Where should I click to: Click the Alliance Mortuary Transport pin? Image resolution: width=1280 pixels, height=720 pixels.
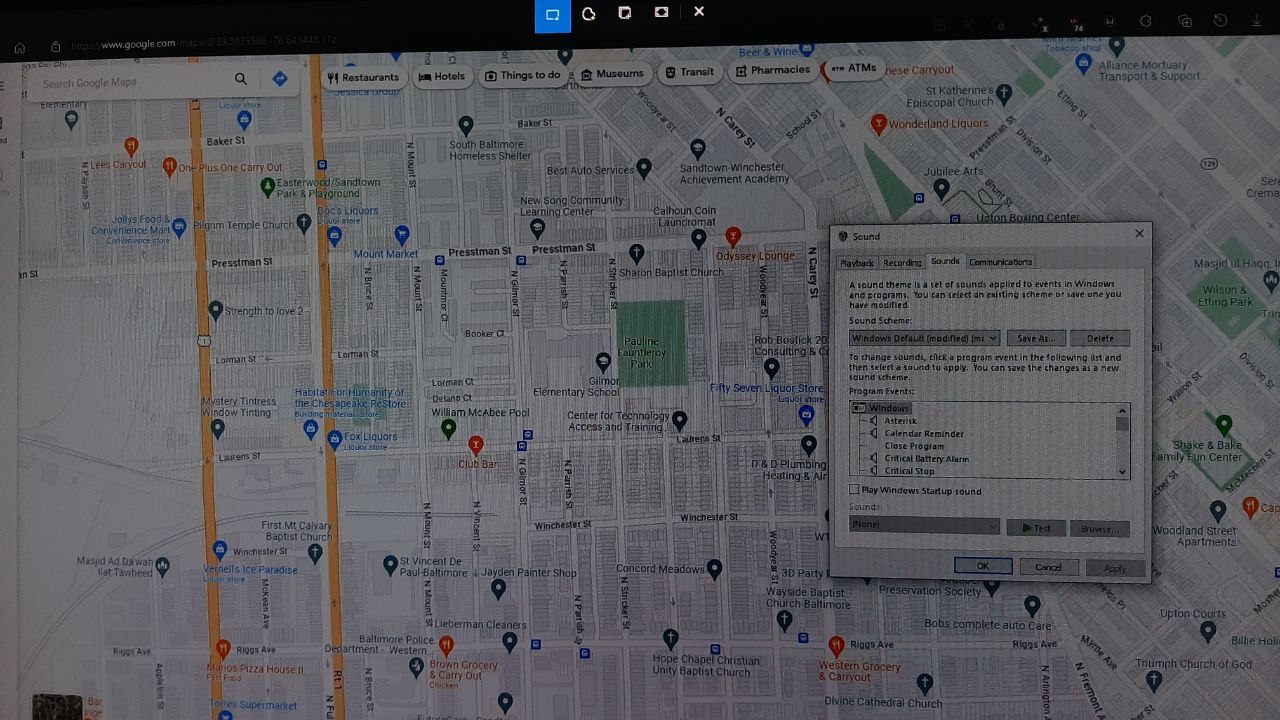[1083, 64]
